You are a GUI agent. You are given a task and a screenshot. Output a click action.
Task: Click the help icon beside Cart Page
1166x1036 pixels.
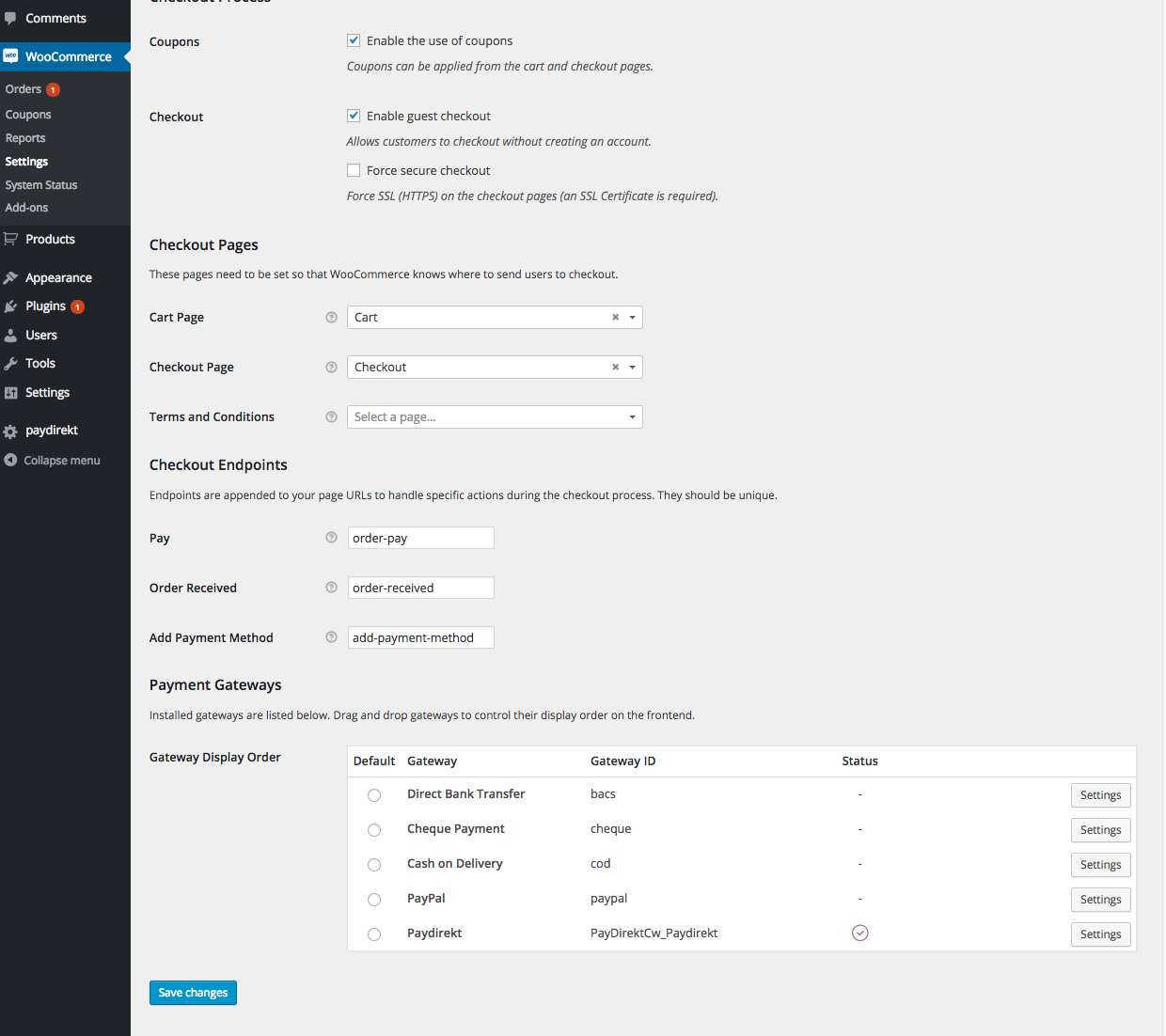(331, 318)
